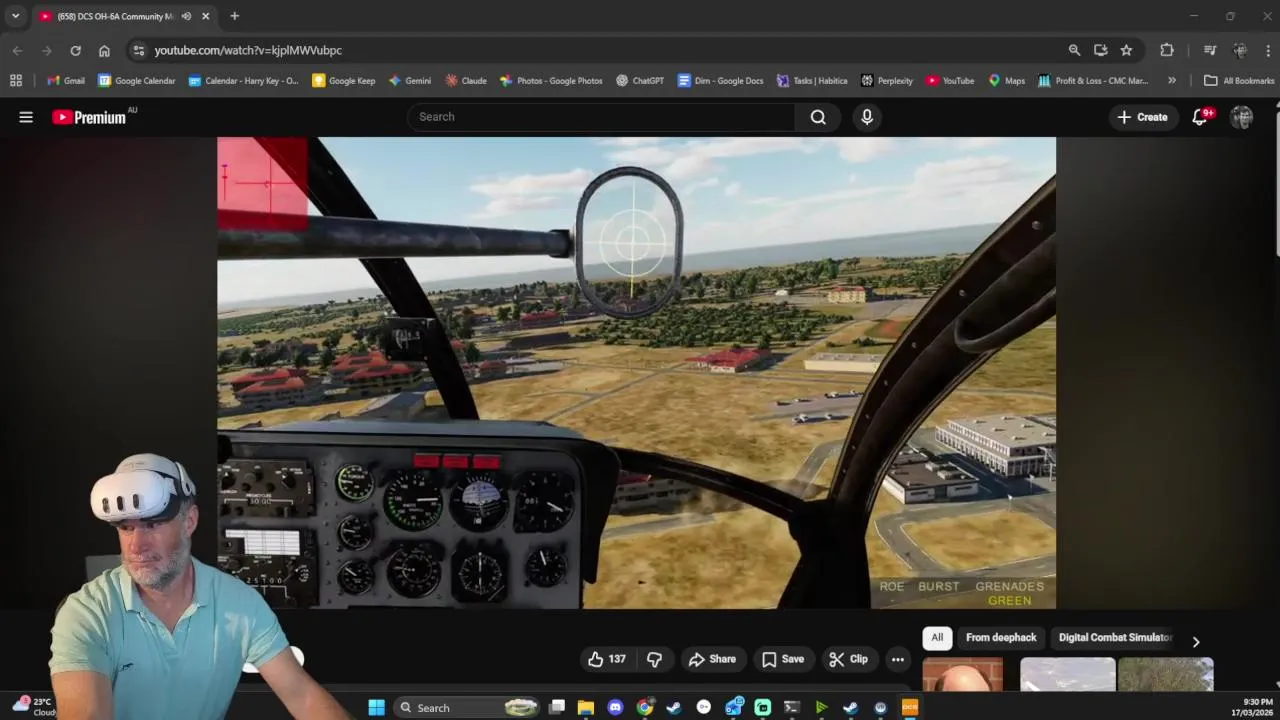This screenshot has width=1280, height=720.
Task: Open the Windows Start menu
Action: [376, 707]
